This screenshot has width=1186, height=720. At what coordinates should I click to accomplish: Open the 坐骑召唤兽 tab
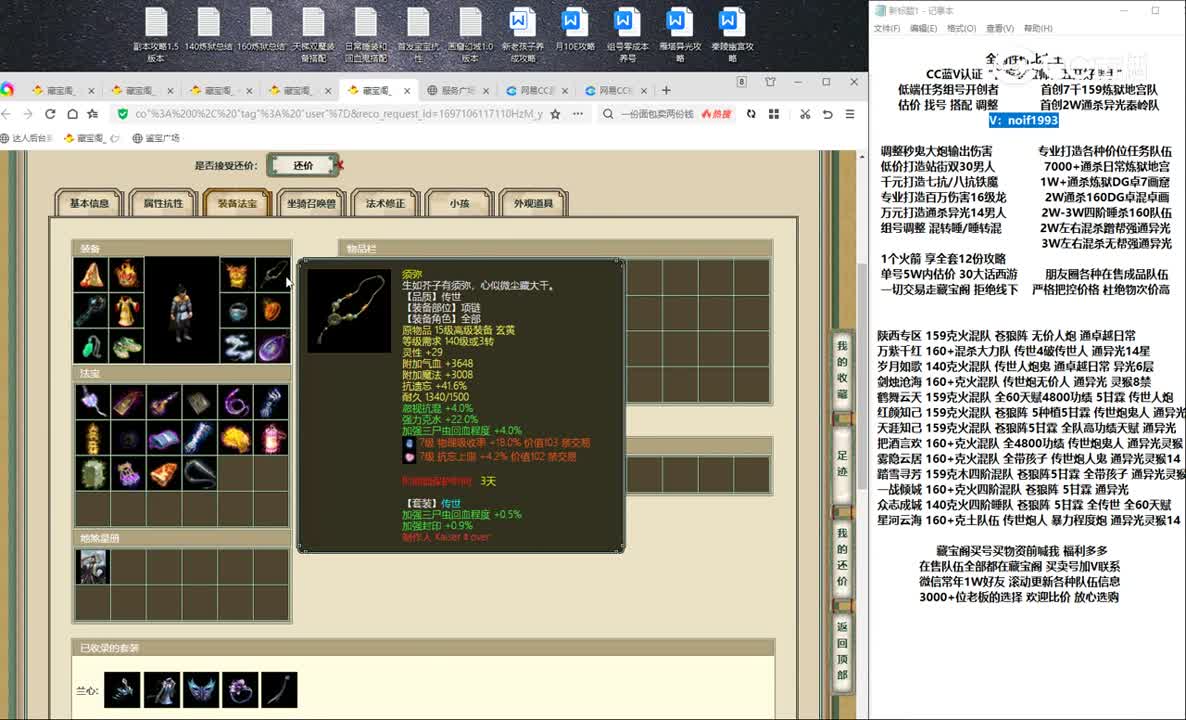pyautogui.click(x=312, y=203)
